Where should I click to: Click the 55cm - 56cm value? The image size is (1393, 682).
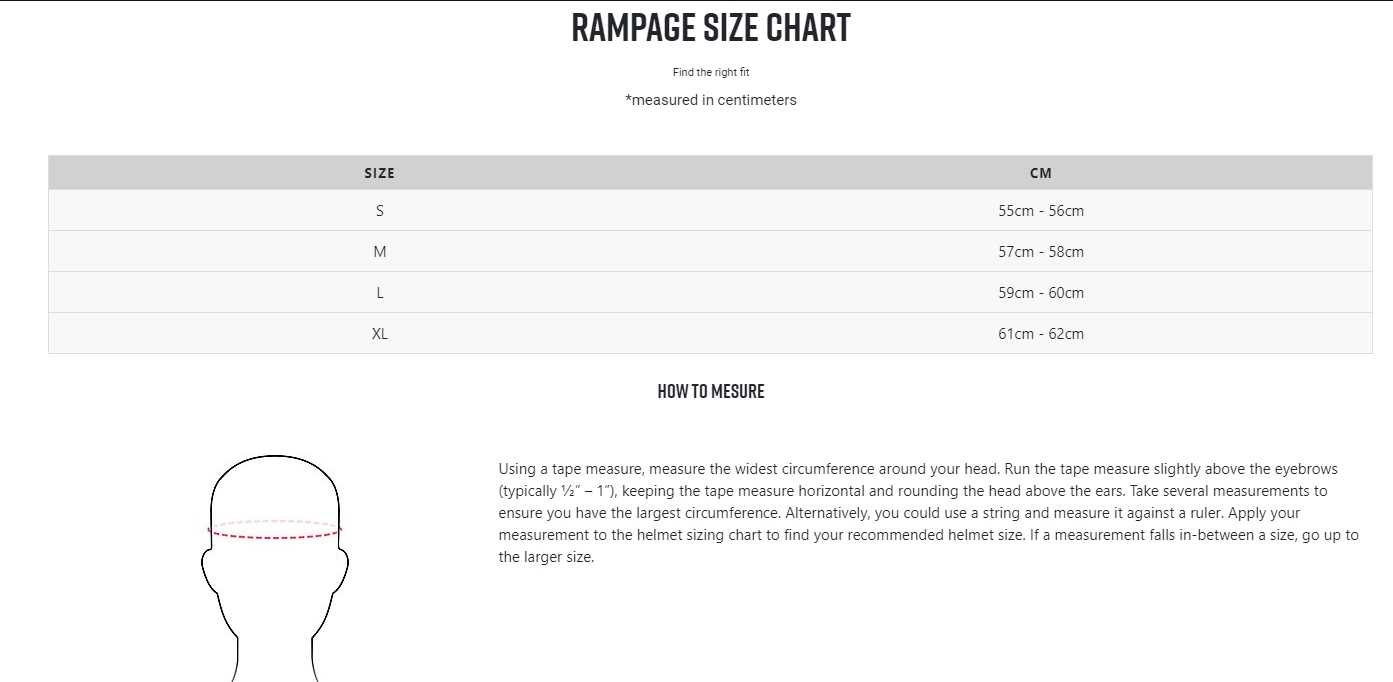click(x=1041, y=211)
